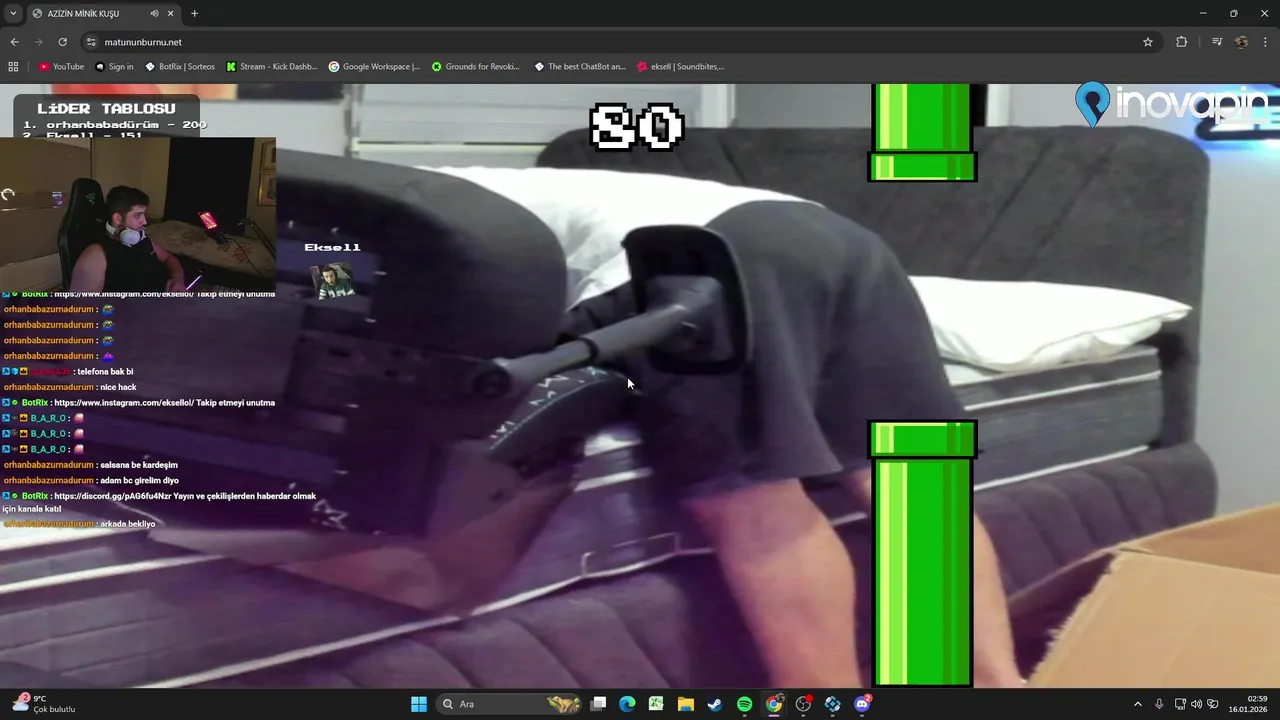Open the Chrome profile avatar
This screenshot has height=720, width=1280.
[x=1241, y=42]
